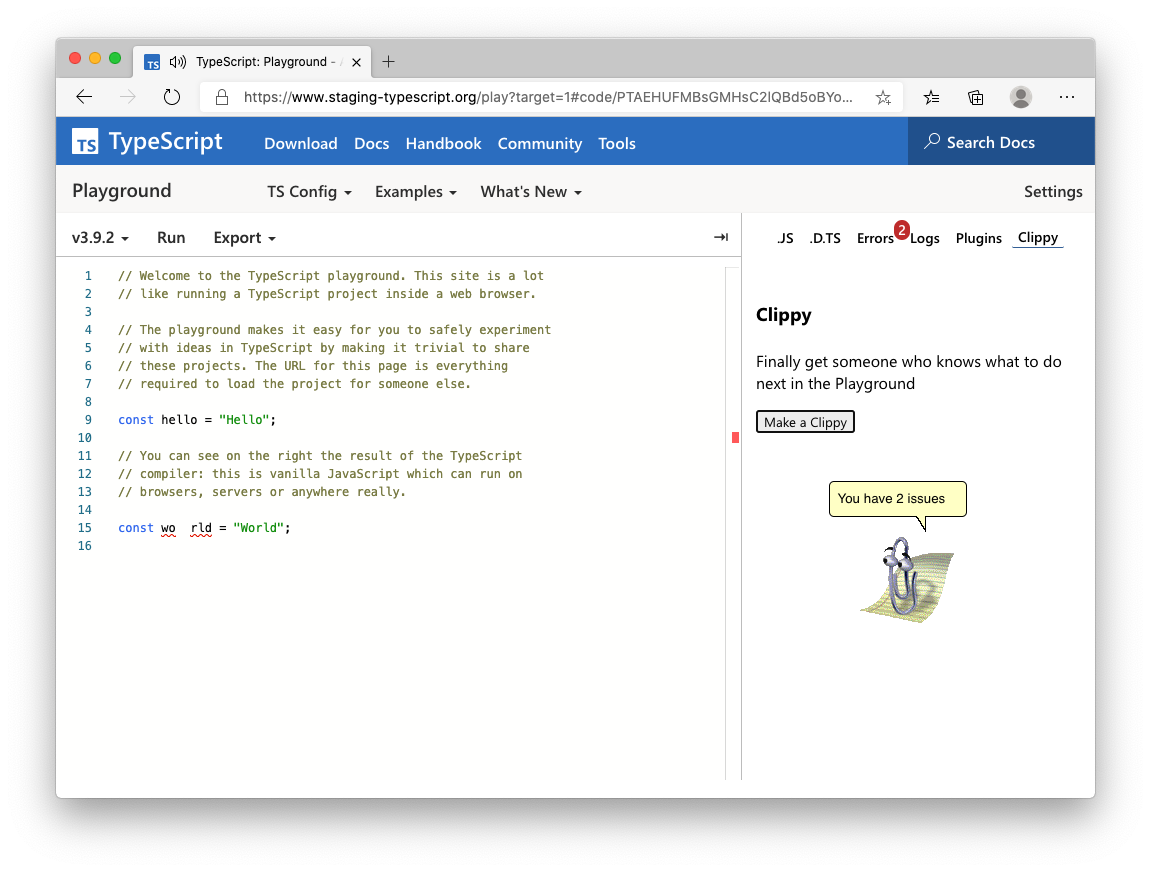
Task: Focus the Search Docs field
Action: point(1001,142)
